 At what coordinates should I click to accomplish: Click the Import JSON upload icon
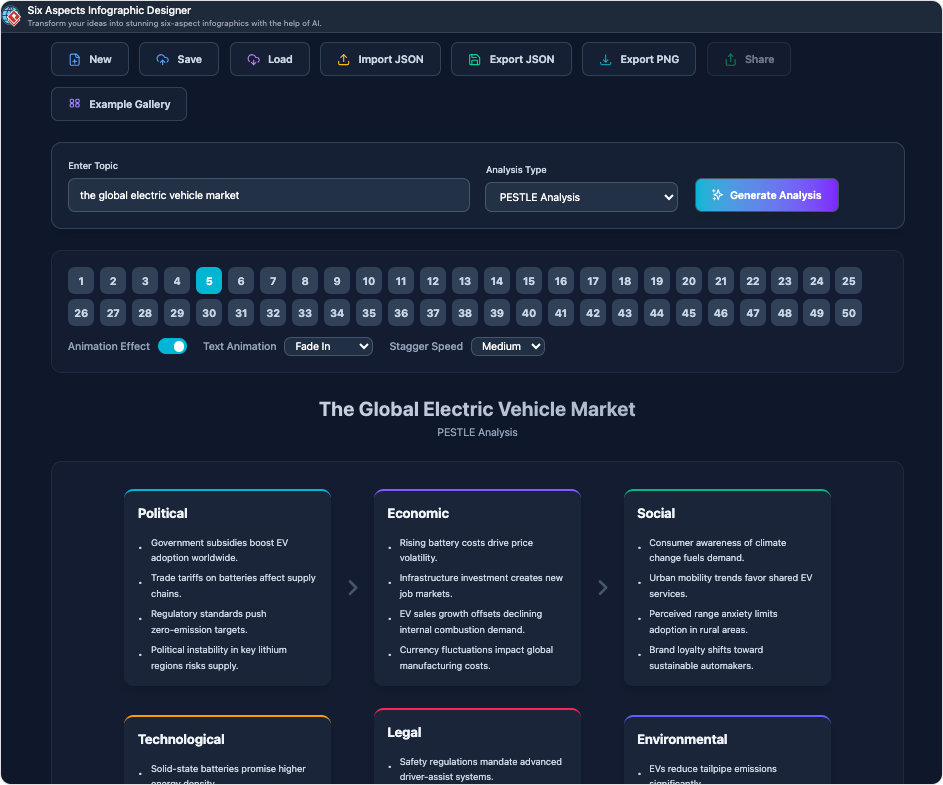tap(344, 60)
